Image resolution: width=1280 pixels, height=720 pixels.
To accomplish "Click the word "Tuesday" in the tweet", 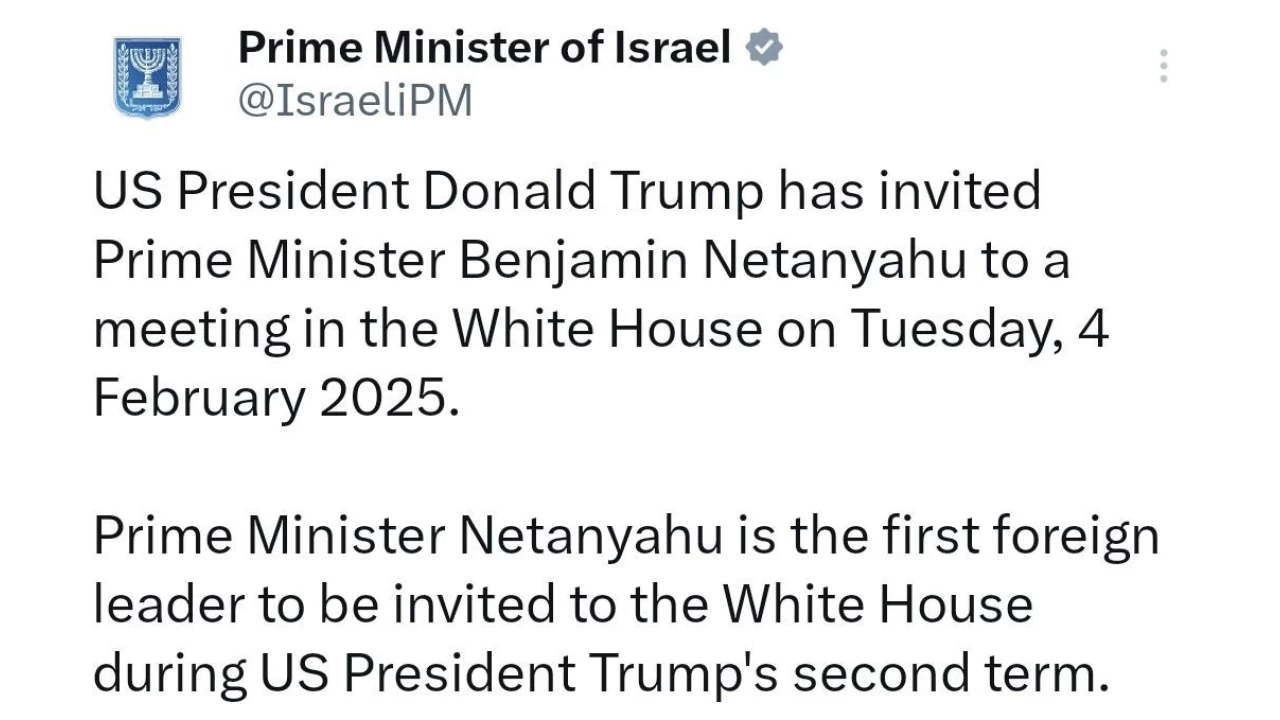I will [x=954, y=330].
